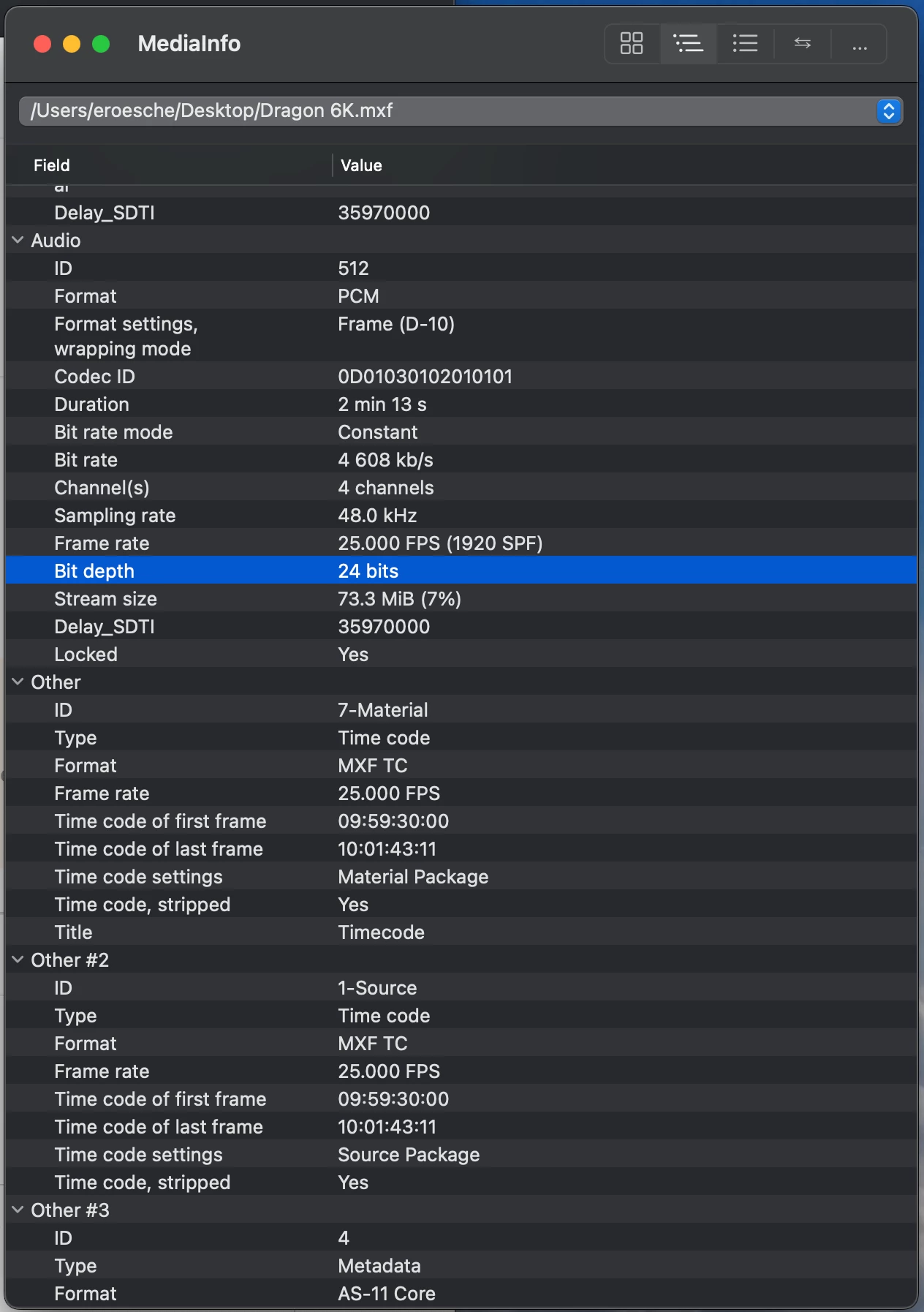Click the 7-Material ID value

[383, 710]
